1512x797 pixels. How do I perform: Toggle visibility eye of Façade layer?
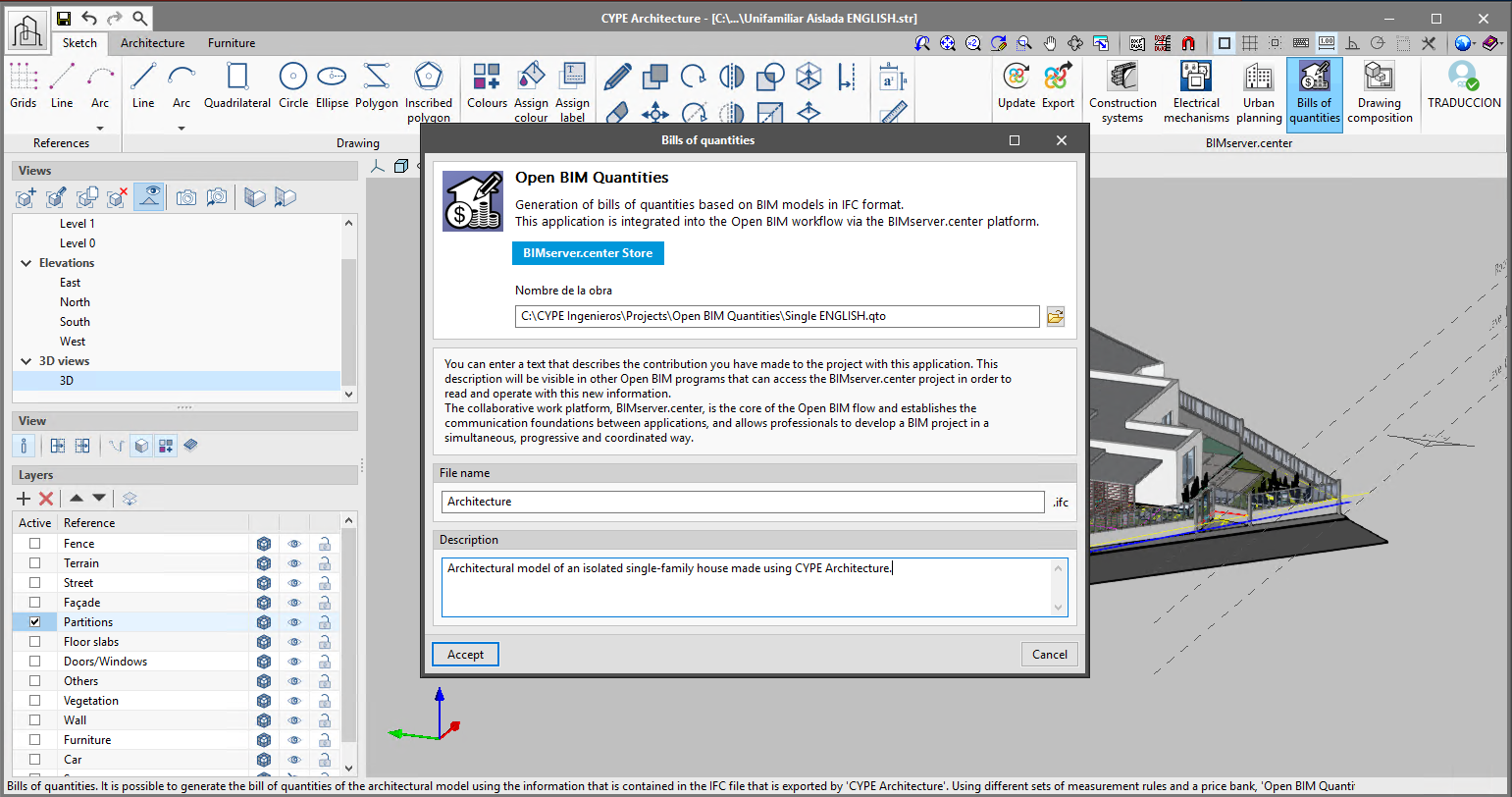pos(293,603)
